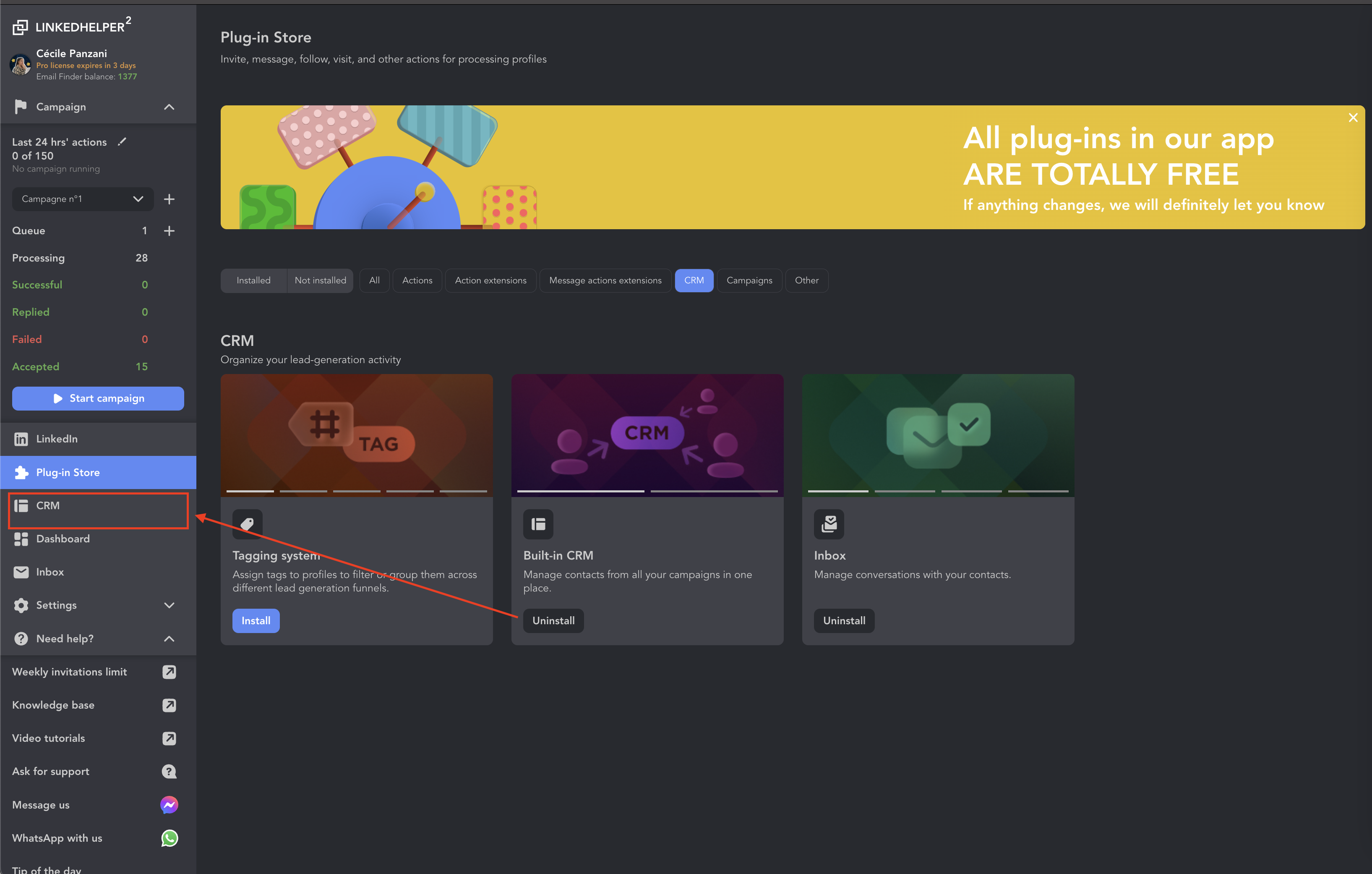The height and width of the screenshot is (874, 1372).
Task: Open Weekly invitations limit external link icon
Action: tap(169, 672)
